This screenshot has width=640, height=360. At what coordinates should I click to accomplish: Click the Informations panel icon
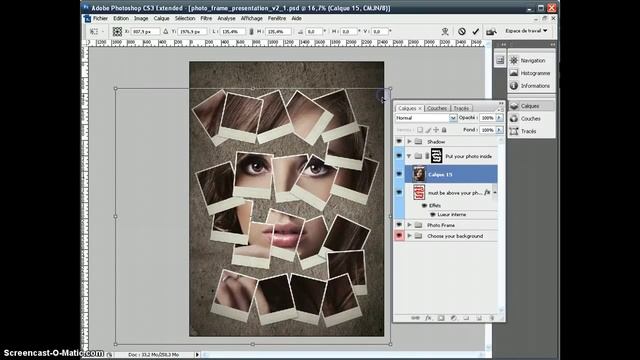coord(514,86)
